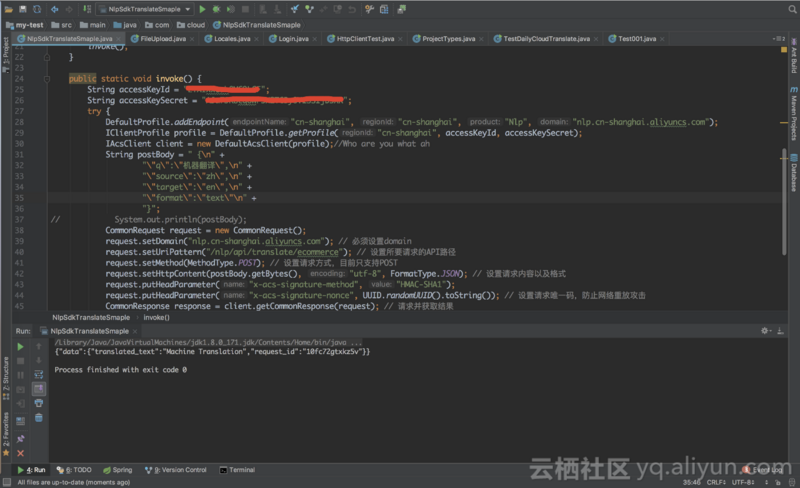Screen dimensions: 800x488
Task: Open the NlpSdkTranslateSmaple run configuration dropdown
Action: tap(145, 9)
